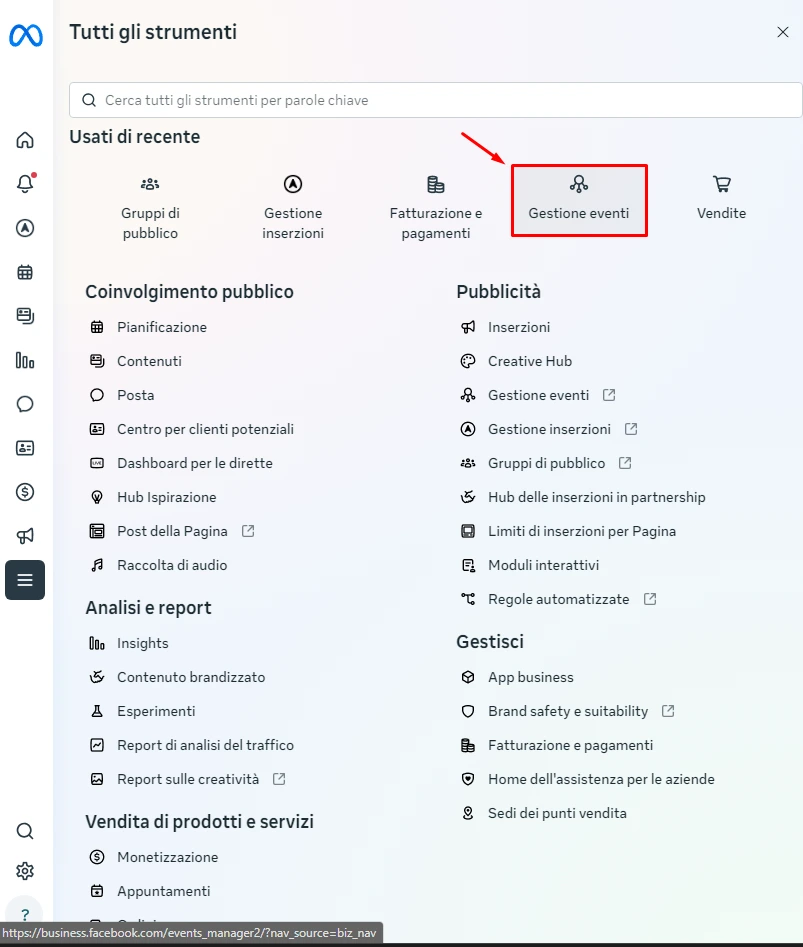
Task: Go to Fatturazione e pagamenti under Gestisci
Action: (570, 745)
